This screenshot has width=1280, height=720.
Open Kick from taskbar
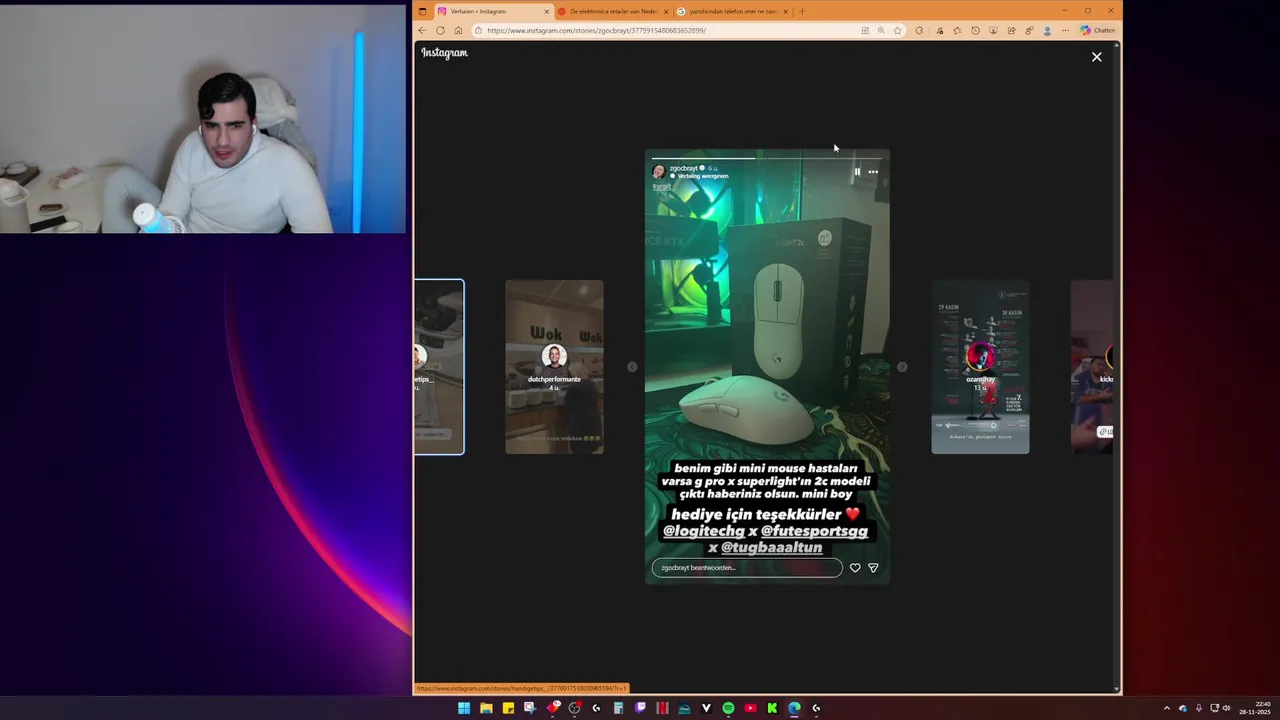tap(772, 708)
